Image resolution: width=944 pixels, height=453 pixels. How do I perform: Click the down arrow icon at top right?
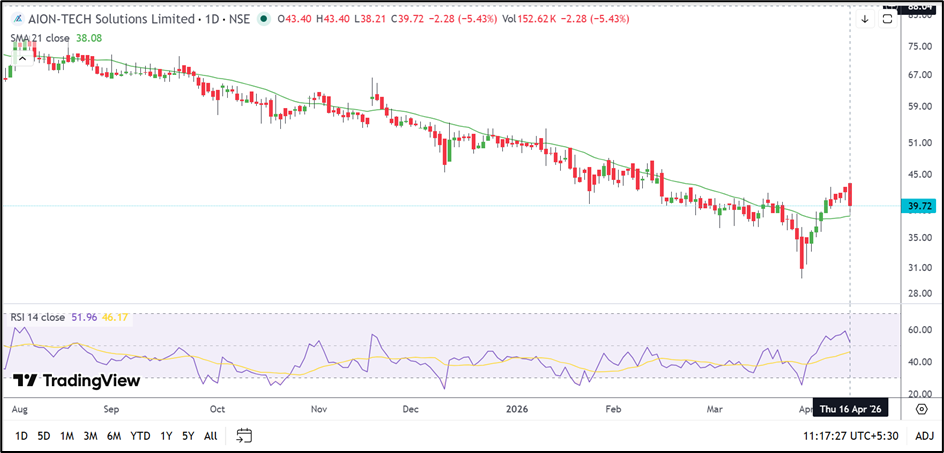(x=865, y=19)
